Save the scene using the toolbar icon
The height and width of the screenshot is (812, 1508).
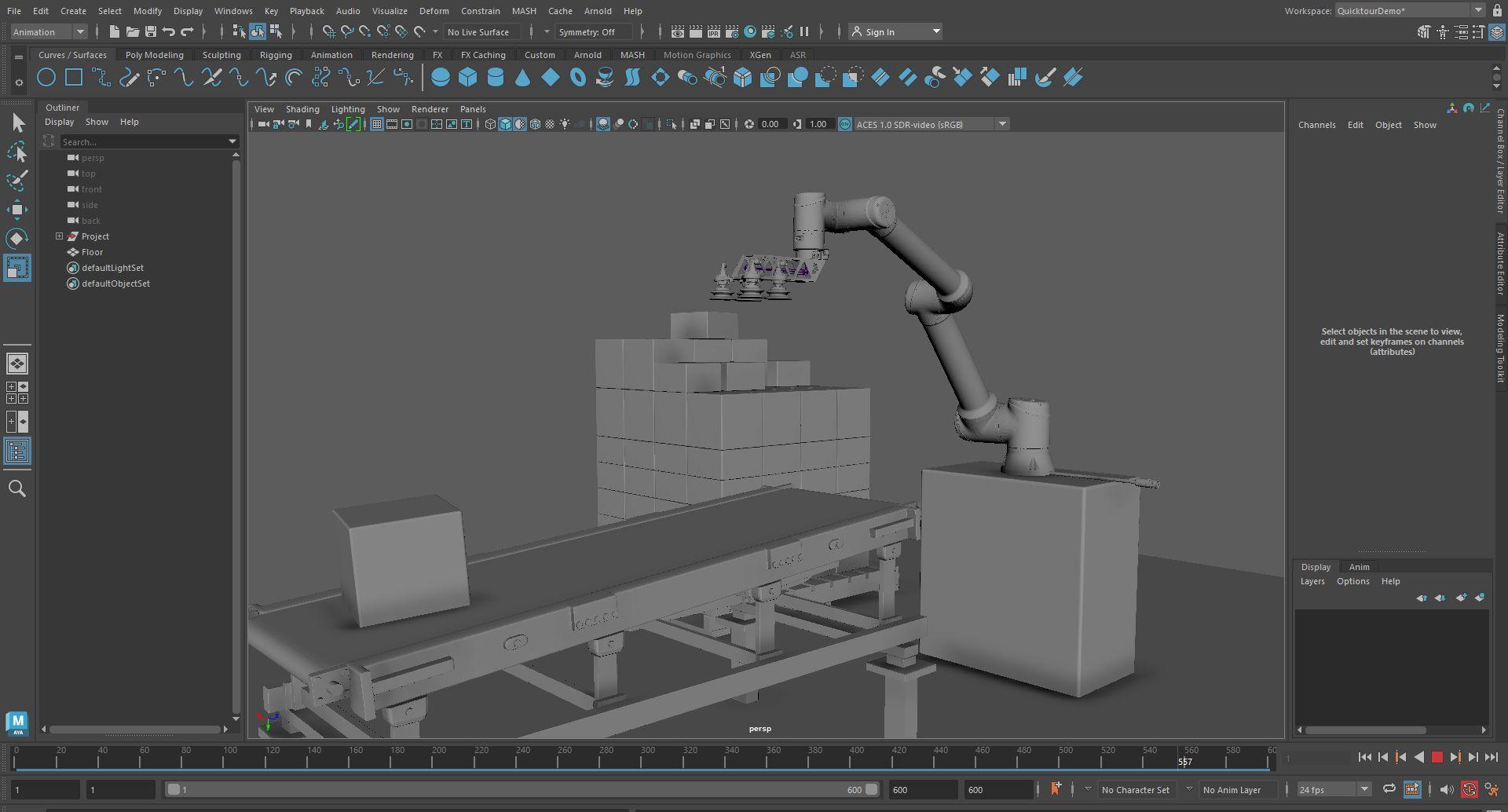(x=151, y=31)
